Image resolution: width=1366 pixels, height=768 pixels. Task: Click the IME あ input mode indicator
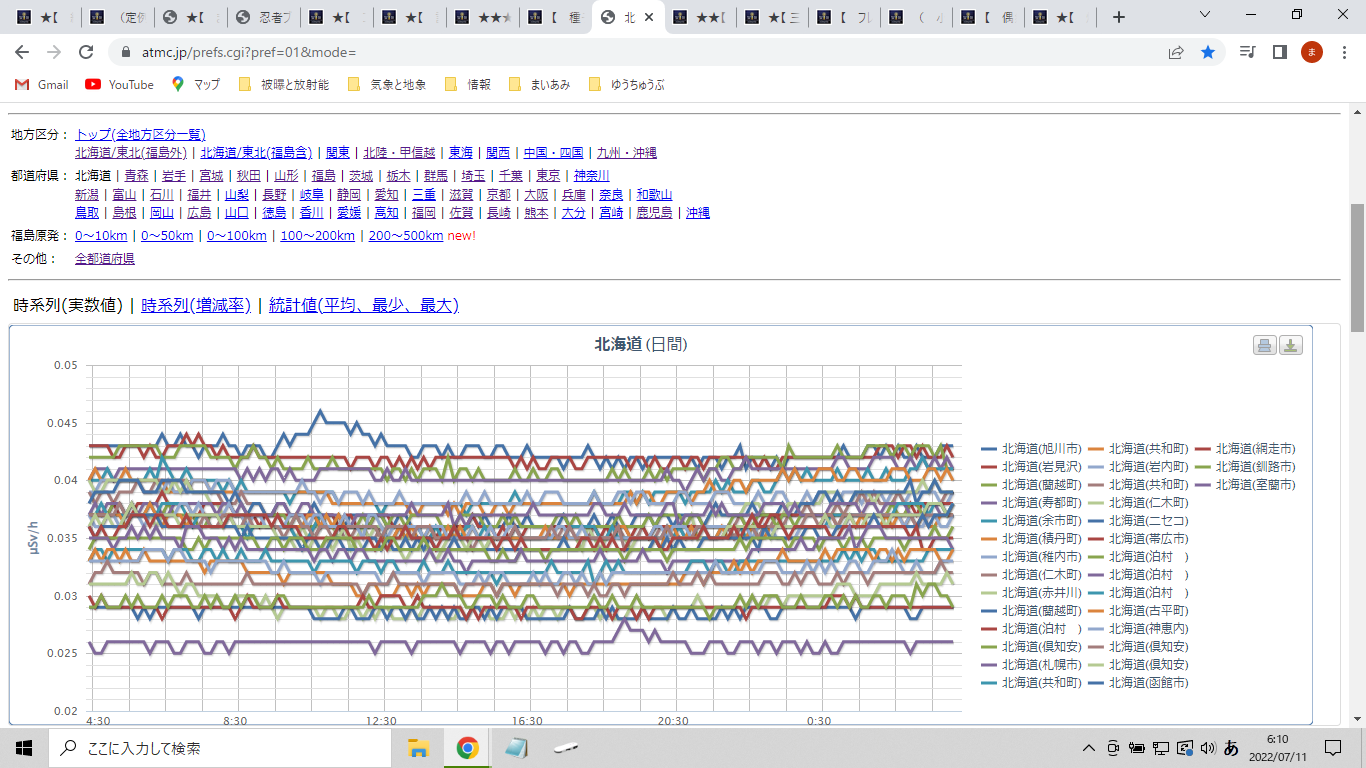[1232, 748]
